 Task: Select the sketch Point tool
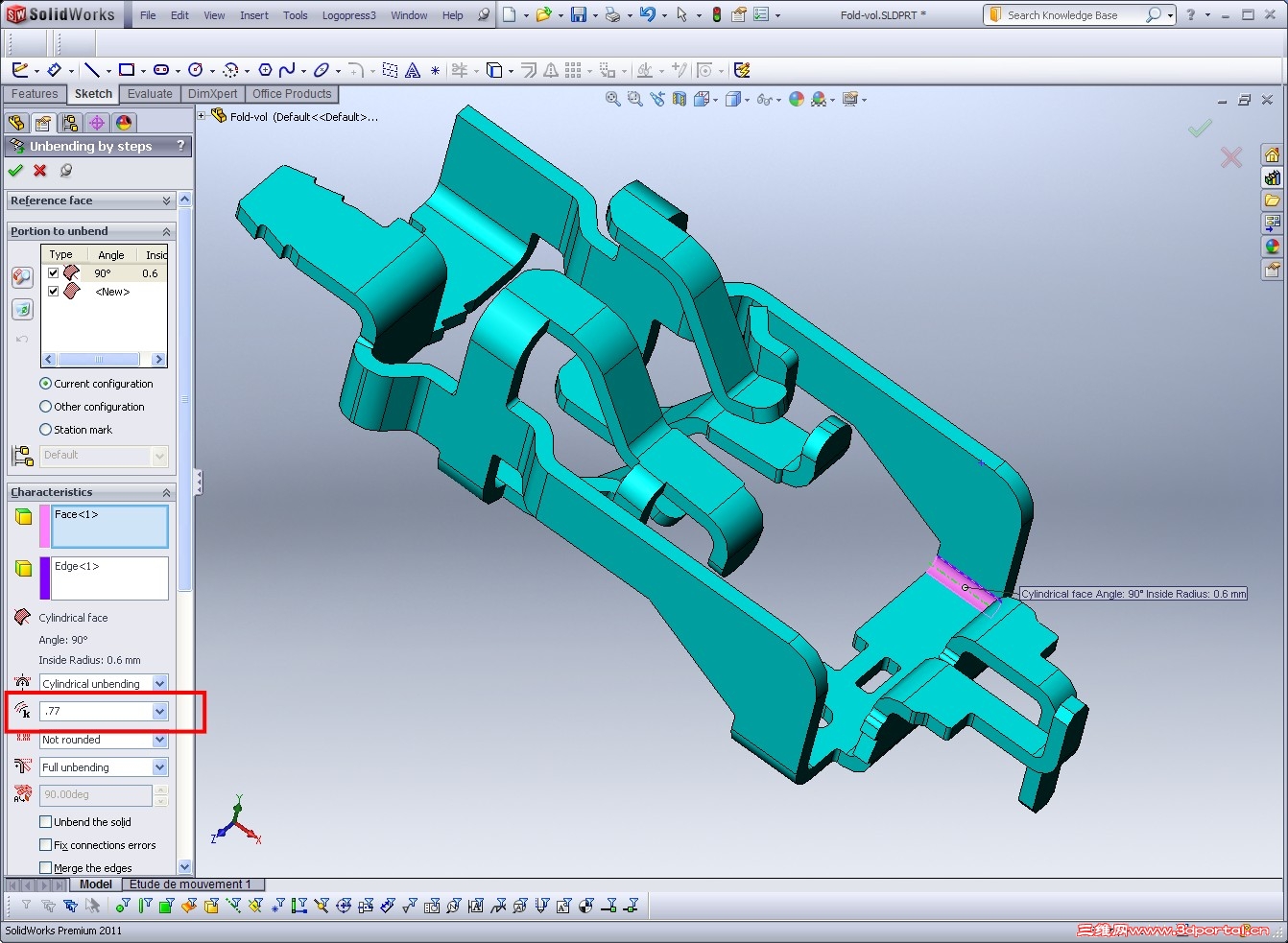coord(435,70)
